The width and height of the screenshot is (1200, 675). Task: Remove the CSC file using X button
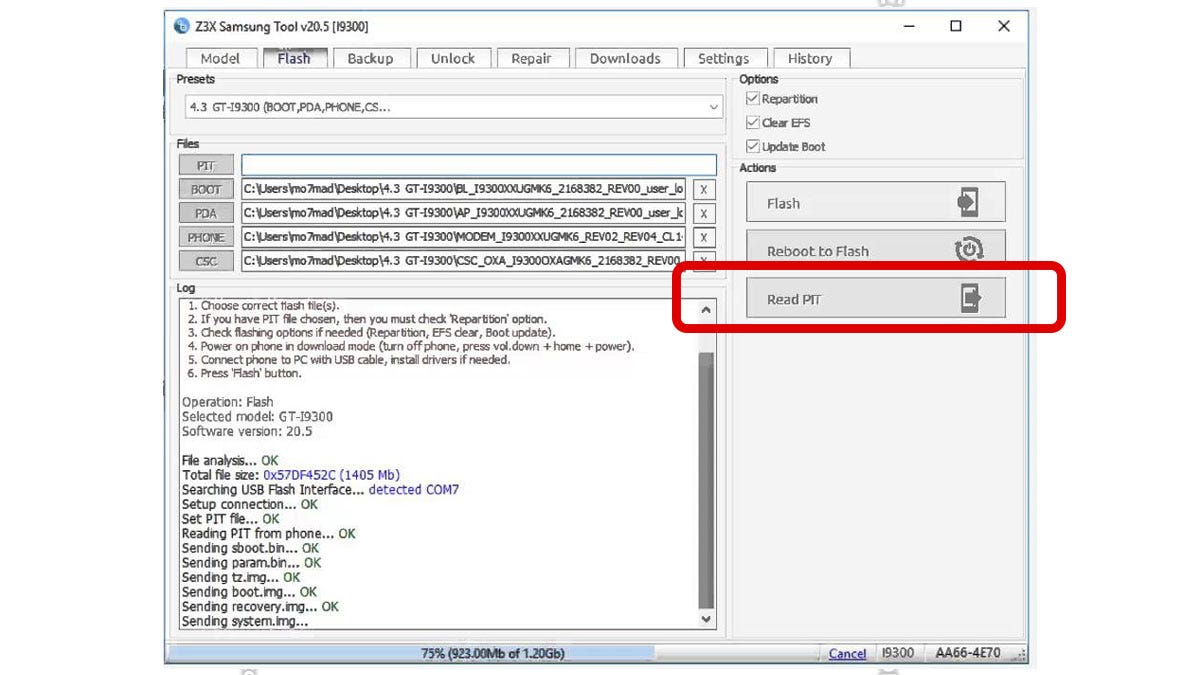[x=704, y=260]
